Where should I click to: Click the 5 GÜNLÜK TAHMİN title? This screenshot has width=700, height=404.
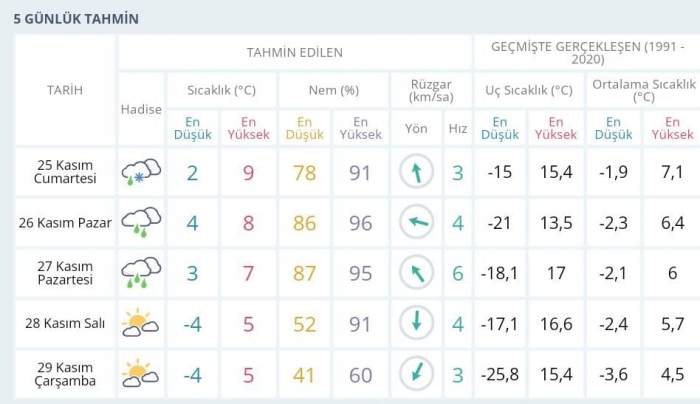click(x=75, y=18)
